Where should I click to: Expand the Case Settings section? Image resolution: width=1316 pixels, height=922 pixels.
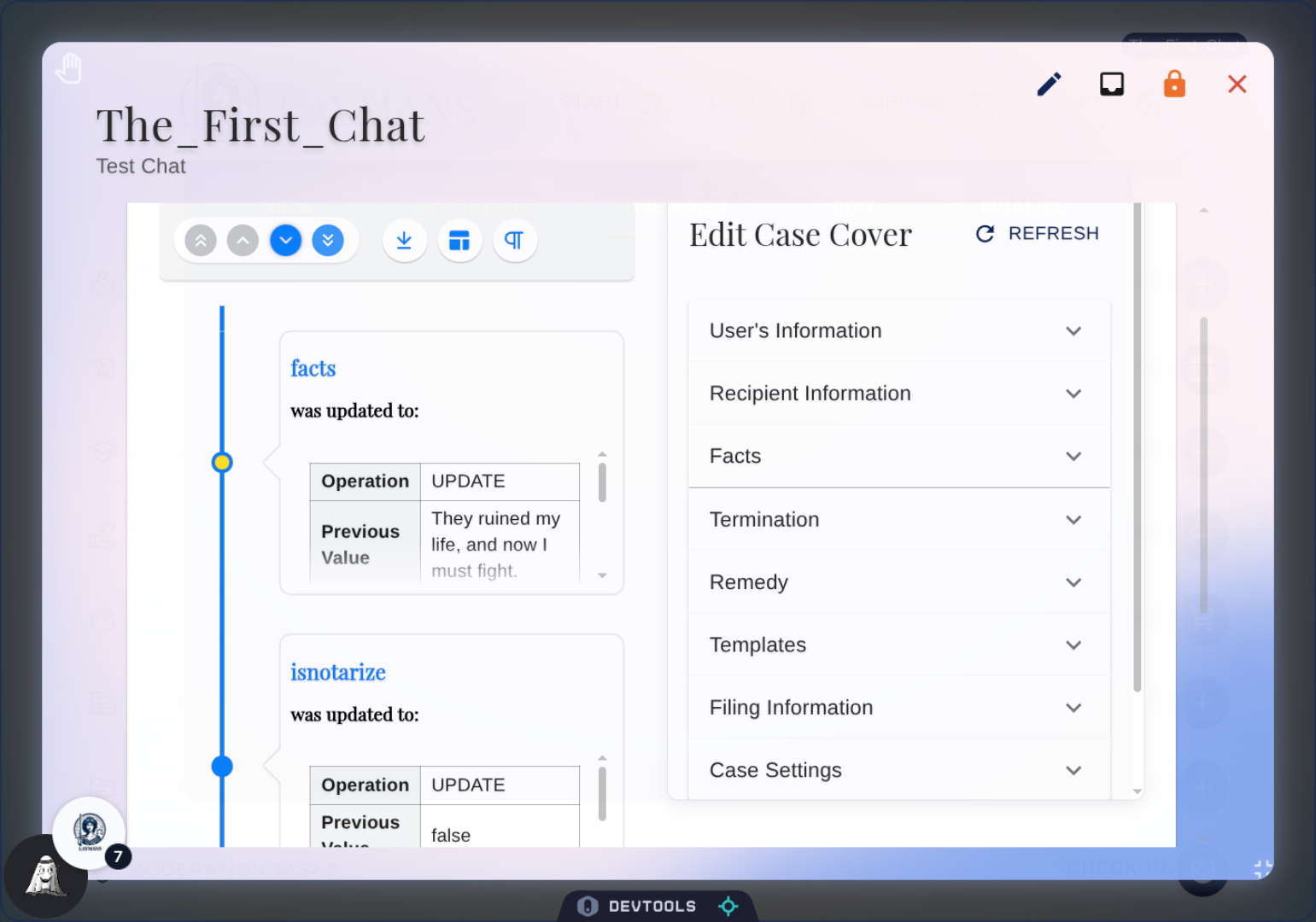pyautogui.click(x=898, y=770)
